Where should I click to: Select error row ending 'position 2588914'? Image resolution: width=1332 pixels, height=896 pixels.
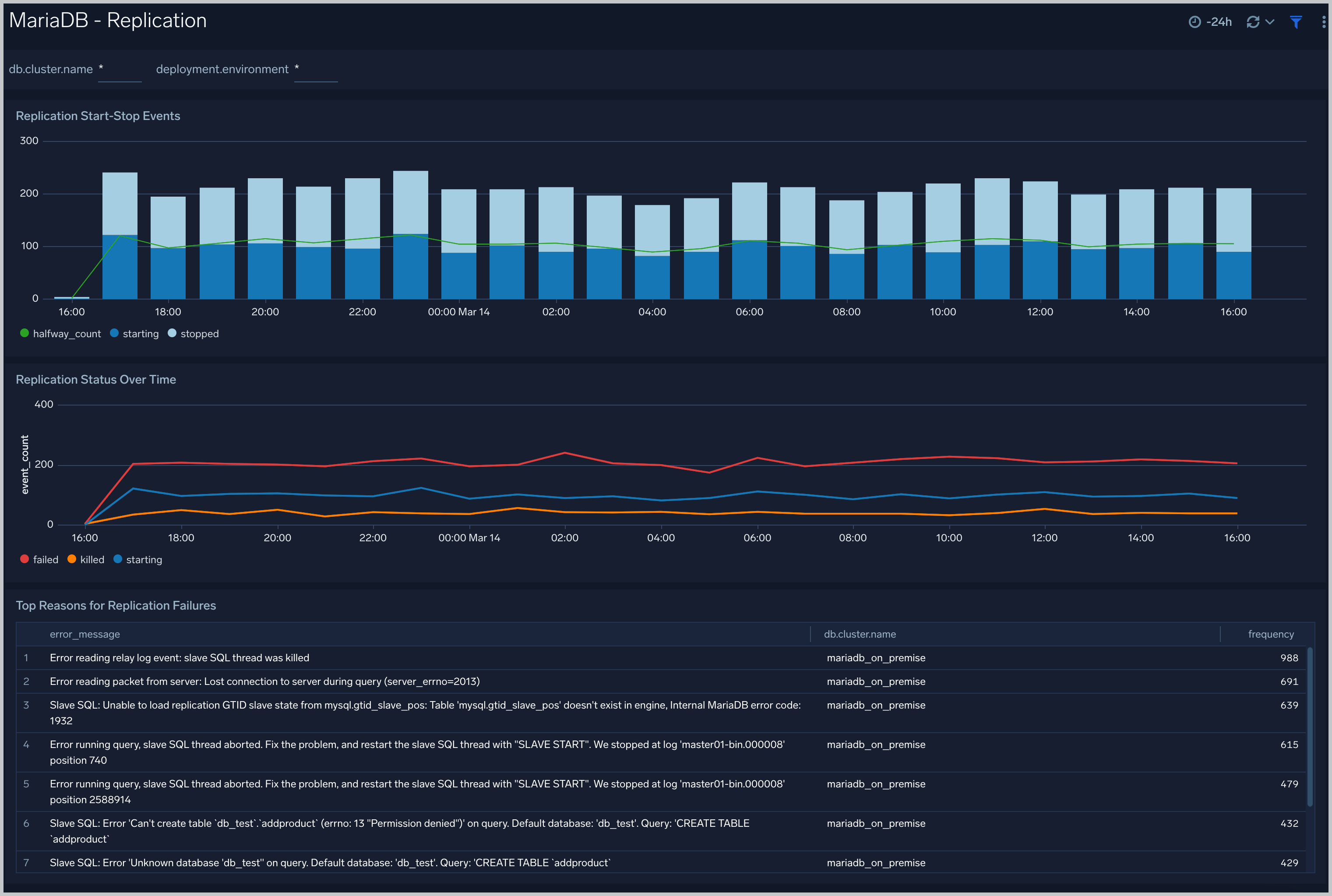(x=661, y=792)
